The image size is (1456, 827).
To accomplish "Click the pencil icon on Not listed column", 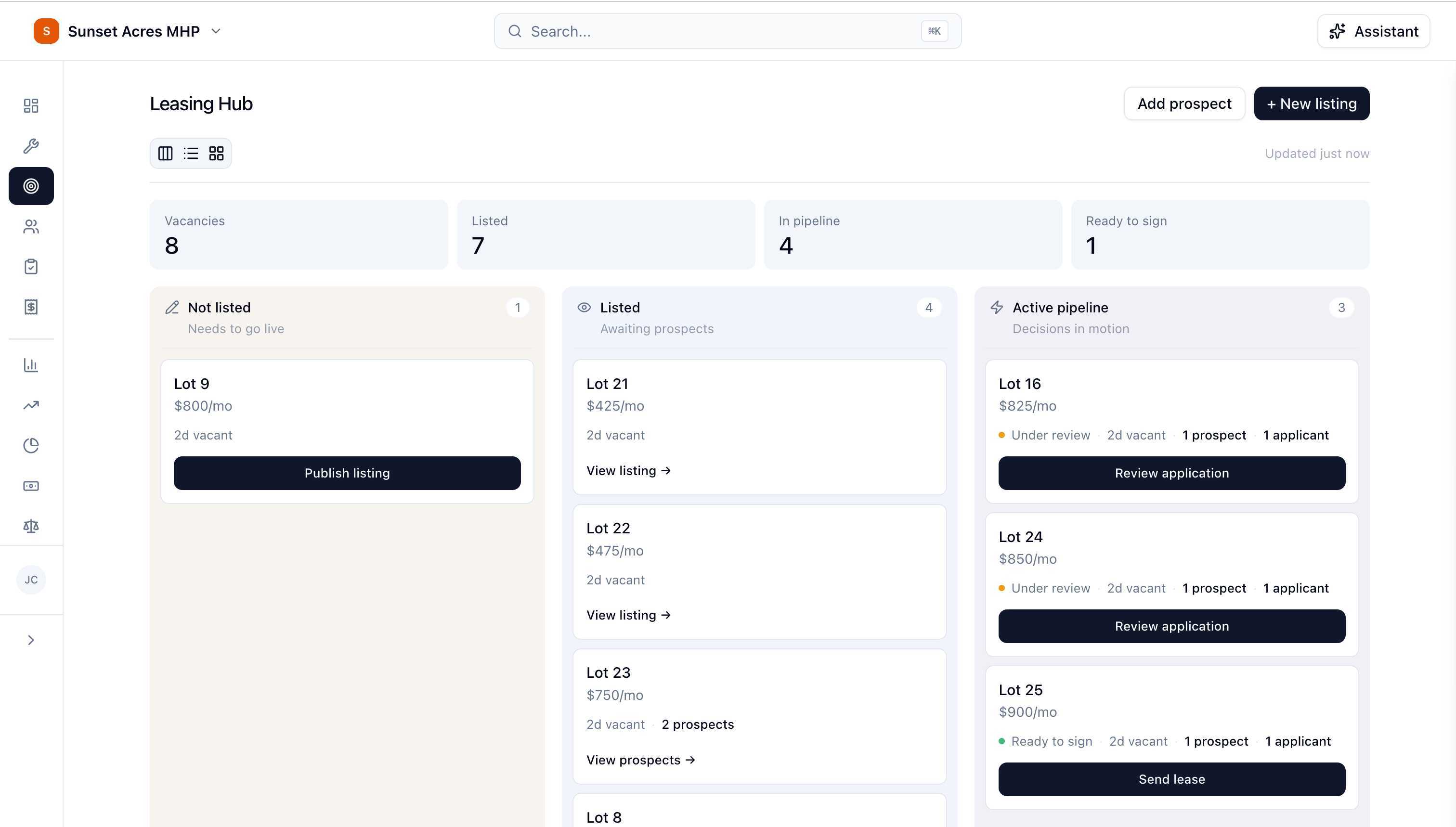I will (x=172, y=307).
